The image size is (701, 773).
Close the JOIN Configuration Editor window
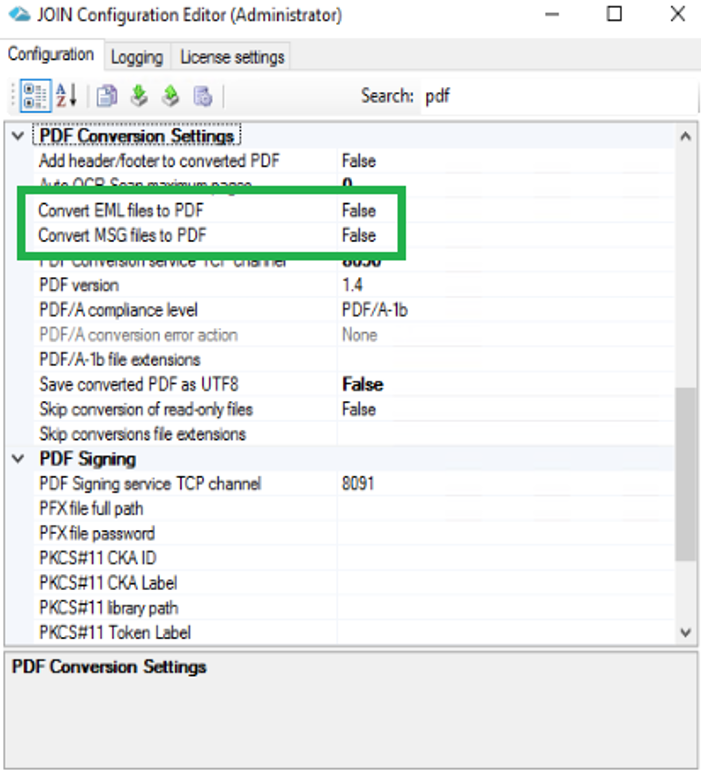pos(678,14)
